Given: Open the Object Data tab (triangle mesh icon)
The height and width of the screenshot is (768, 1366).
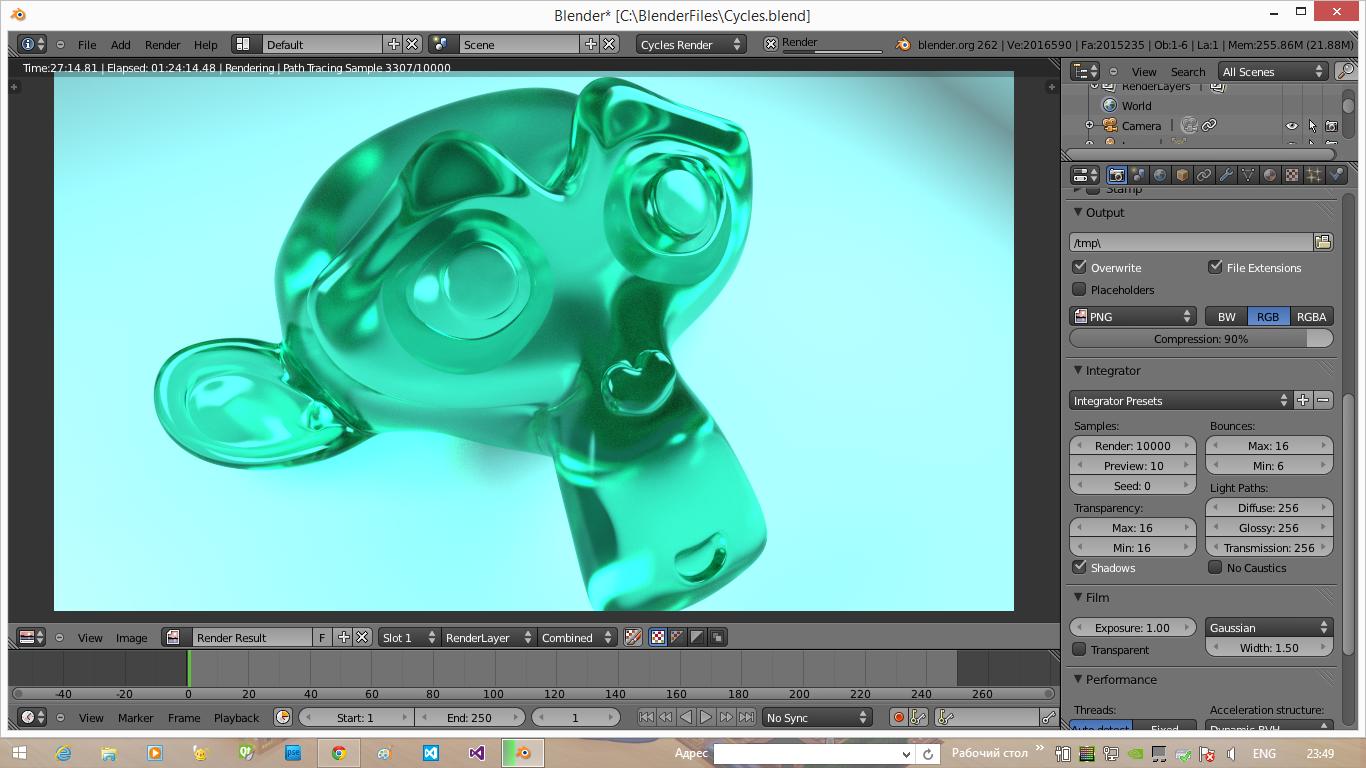Looking at the screenshot, I should tap(1248, 175).
